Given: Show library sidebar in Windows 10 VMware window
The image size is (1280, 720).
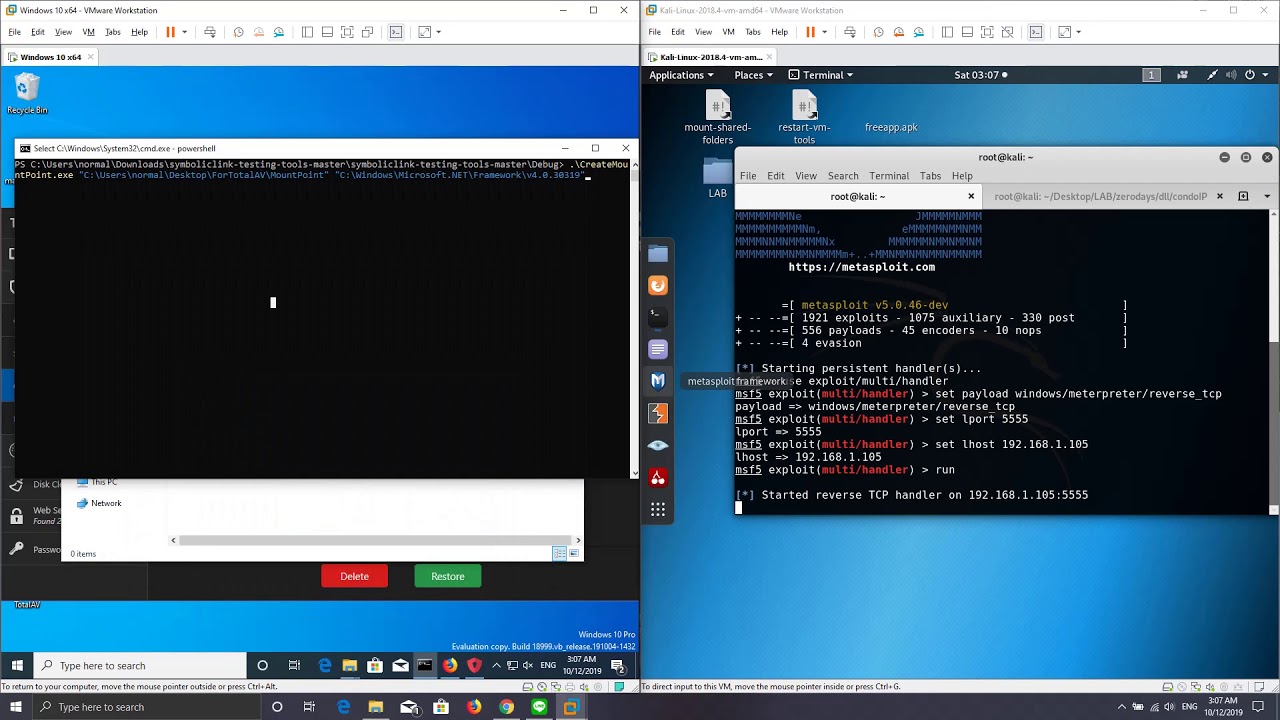Looking at the screenshot, I should click(x=307, y=32).
